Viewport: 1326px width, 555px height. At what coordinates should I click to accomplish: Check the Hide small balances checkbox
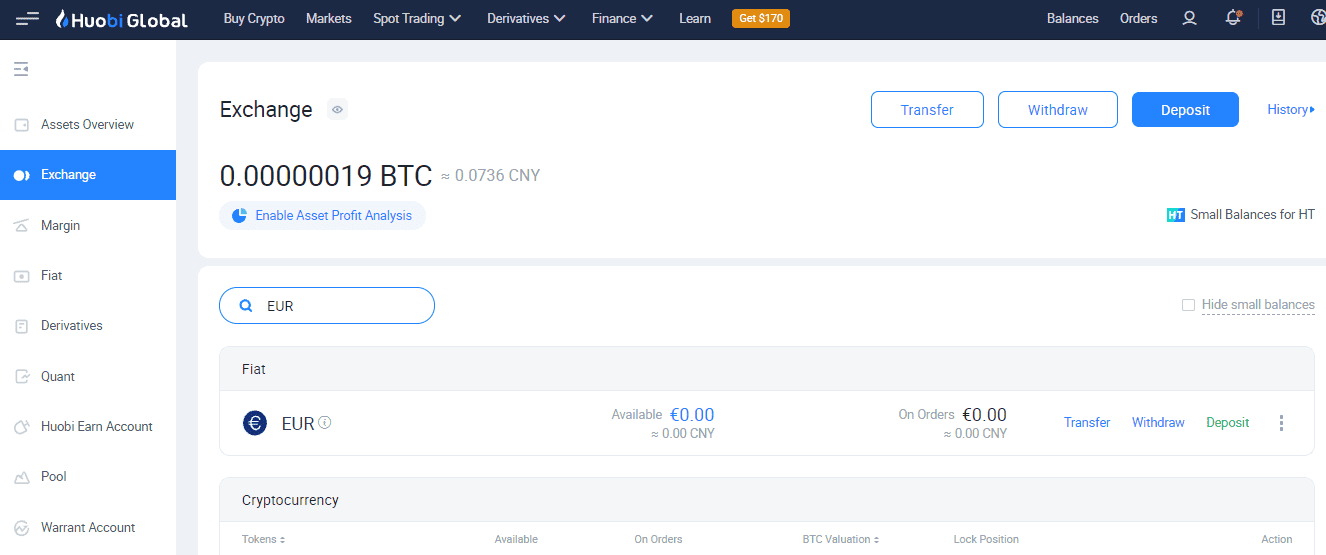[x=1188, y=305]
